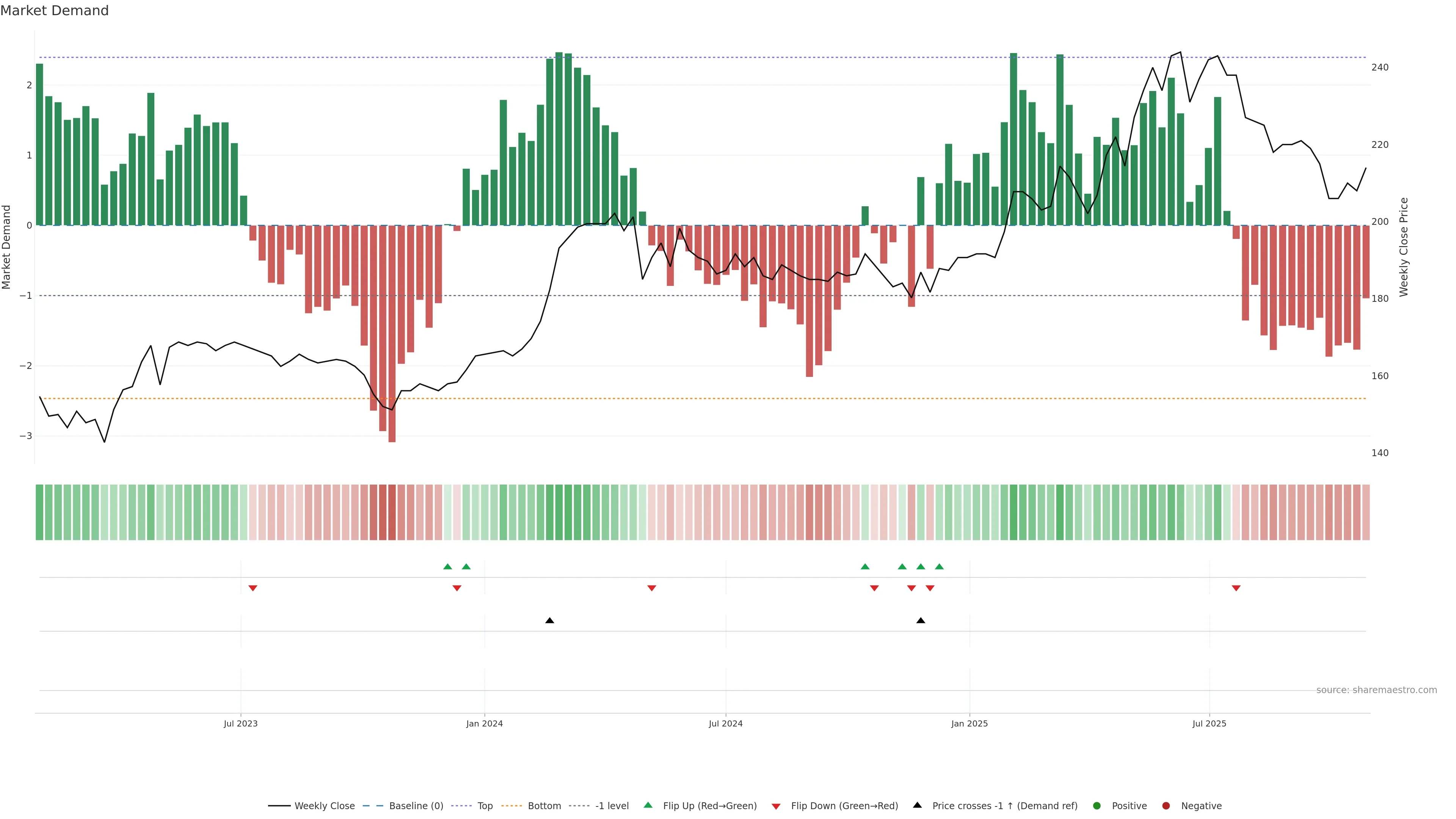
Task: Click the flip-down marker between Jan and Jul 2024
Action: [651, 588]
